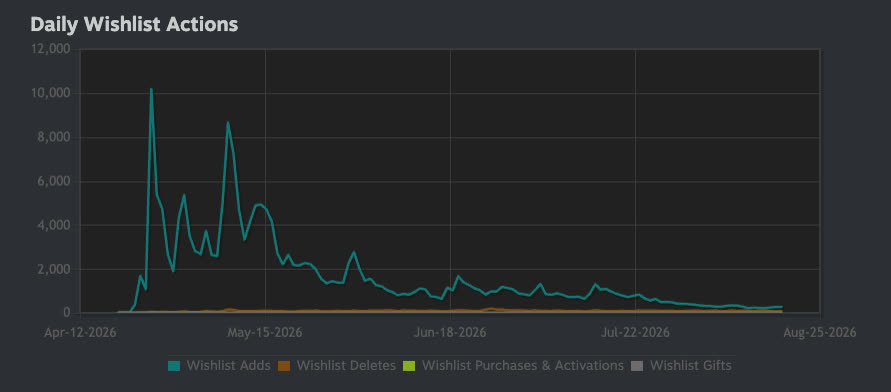Click the Daily Wishlist Actions chart title
The width and height of the screenshot is (891, 392).
tap(134, 24)
